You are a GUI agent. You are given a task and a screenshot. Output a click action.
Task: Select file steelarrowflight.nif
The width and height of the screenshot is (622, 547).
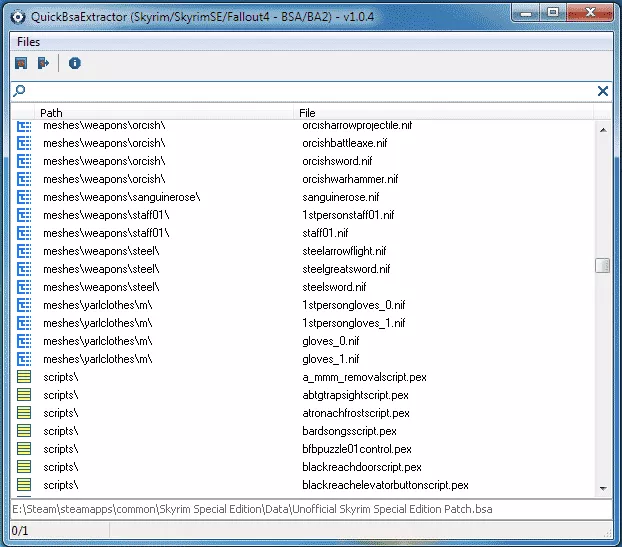pos(344,251)
